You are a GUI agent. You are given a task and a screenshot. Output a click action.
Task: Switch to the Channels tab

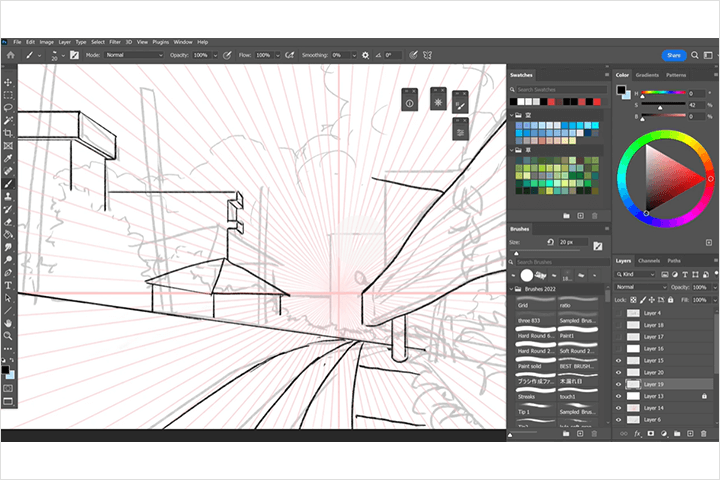pyautogui.click(x=649, y=261)
